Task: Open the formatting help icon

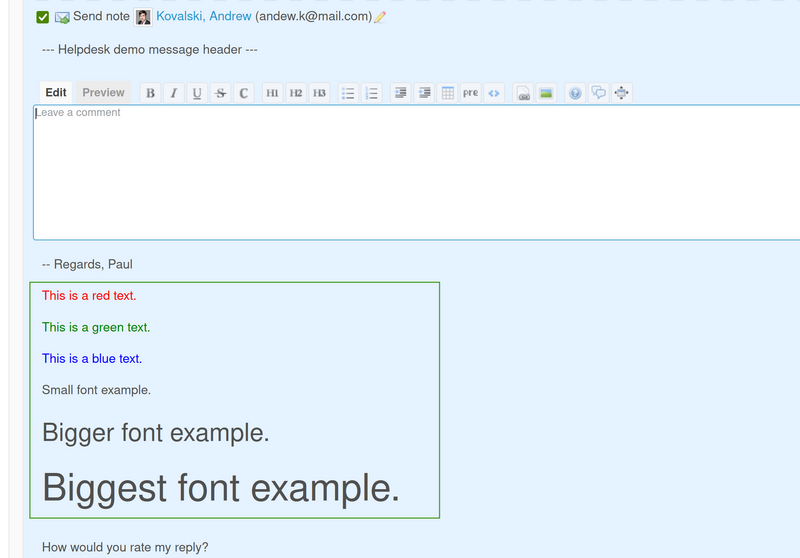Action: [575, 93]
